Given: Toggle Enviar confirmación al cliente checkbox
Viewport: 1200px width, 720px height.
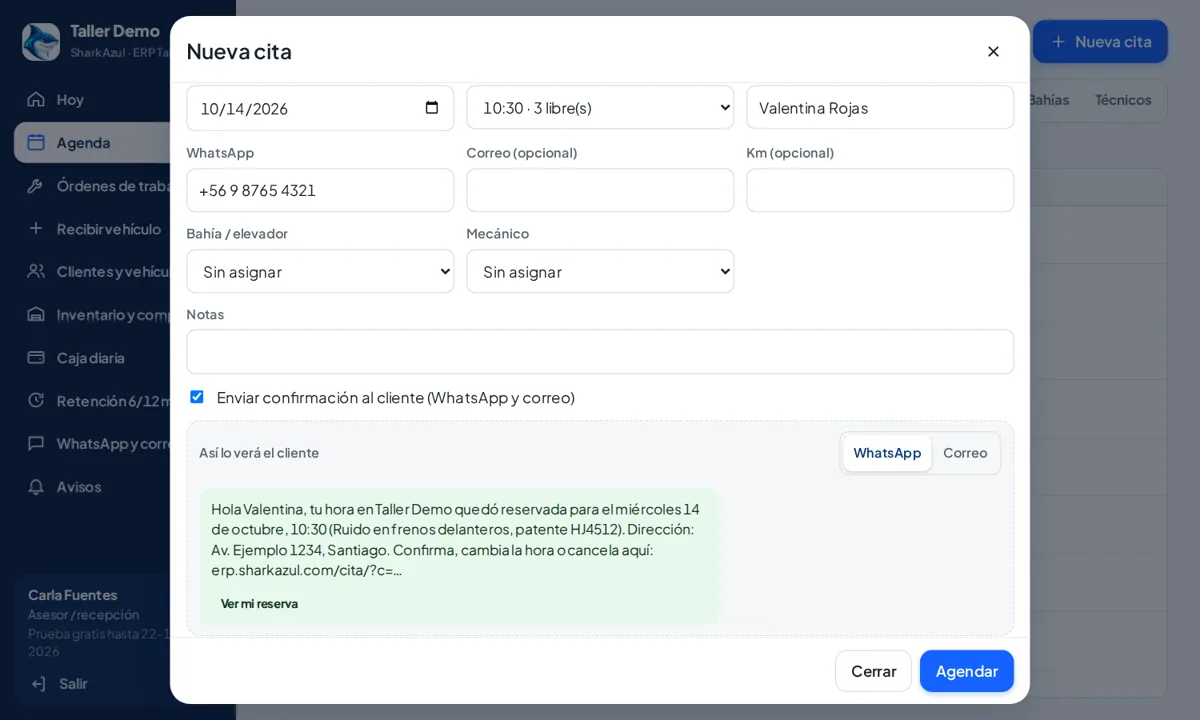Looking at the screenshot, I should tap(197, 397).
